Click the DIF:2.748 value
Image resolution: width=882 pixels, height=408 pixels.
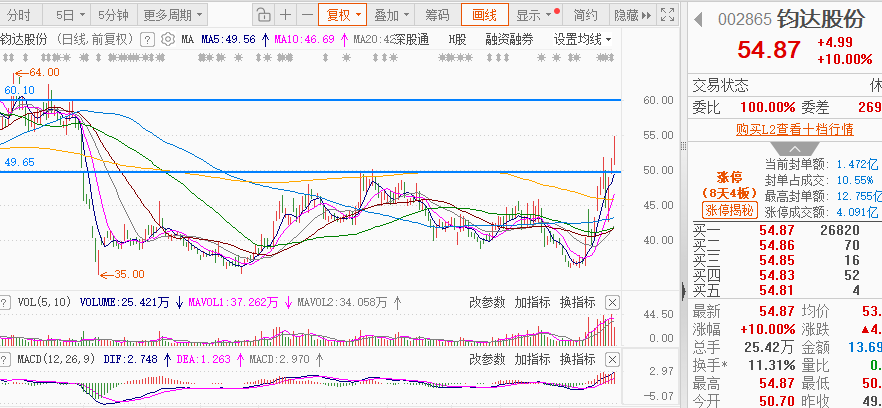tap(131, 359)
